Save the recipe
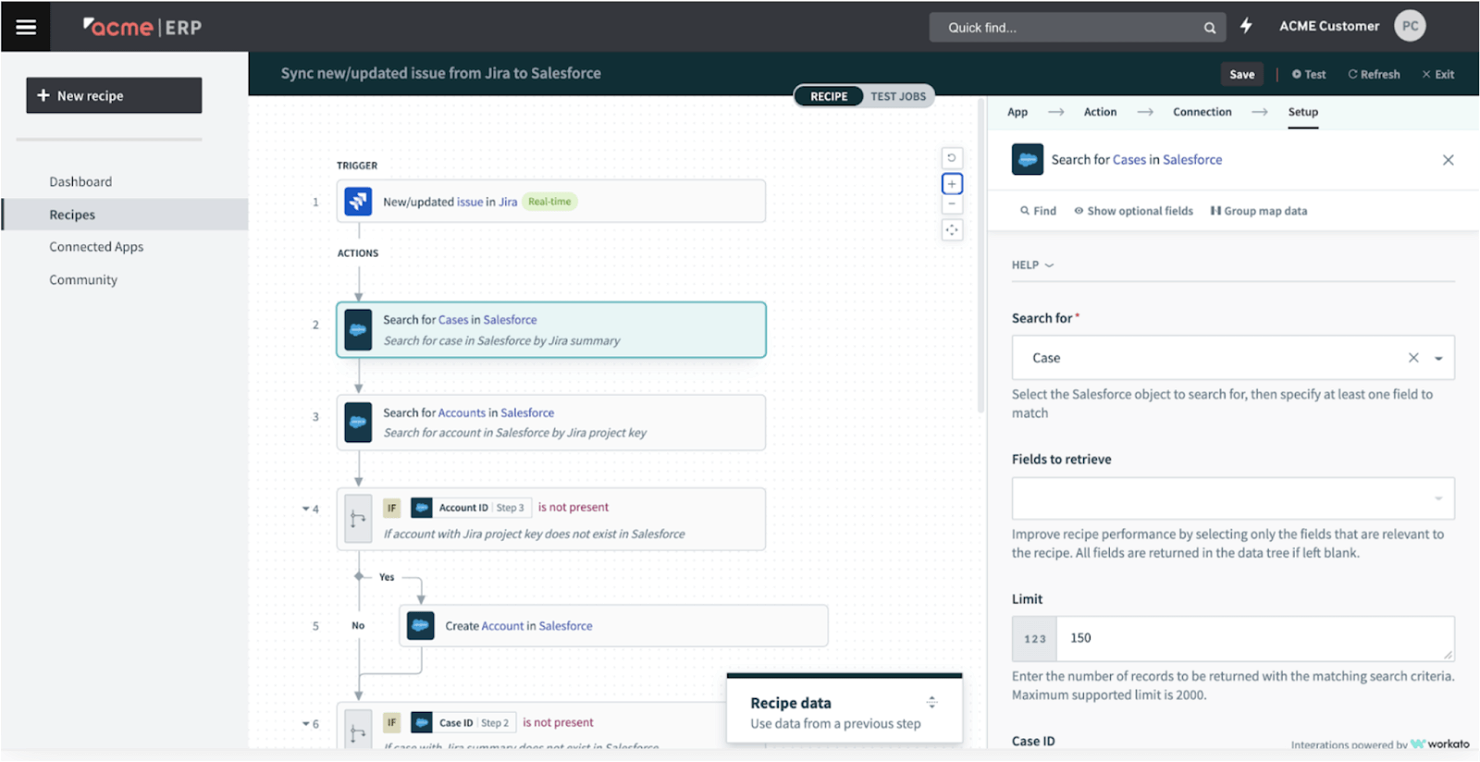Image resolution: width=1480 pixels, height=762 pixels. [x=1241, y=74]
